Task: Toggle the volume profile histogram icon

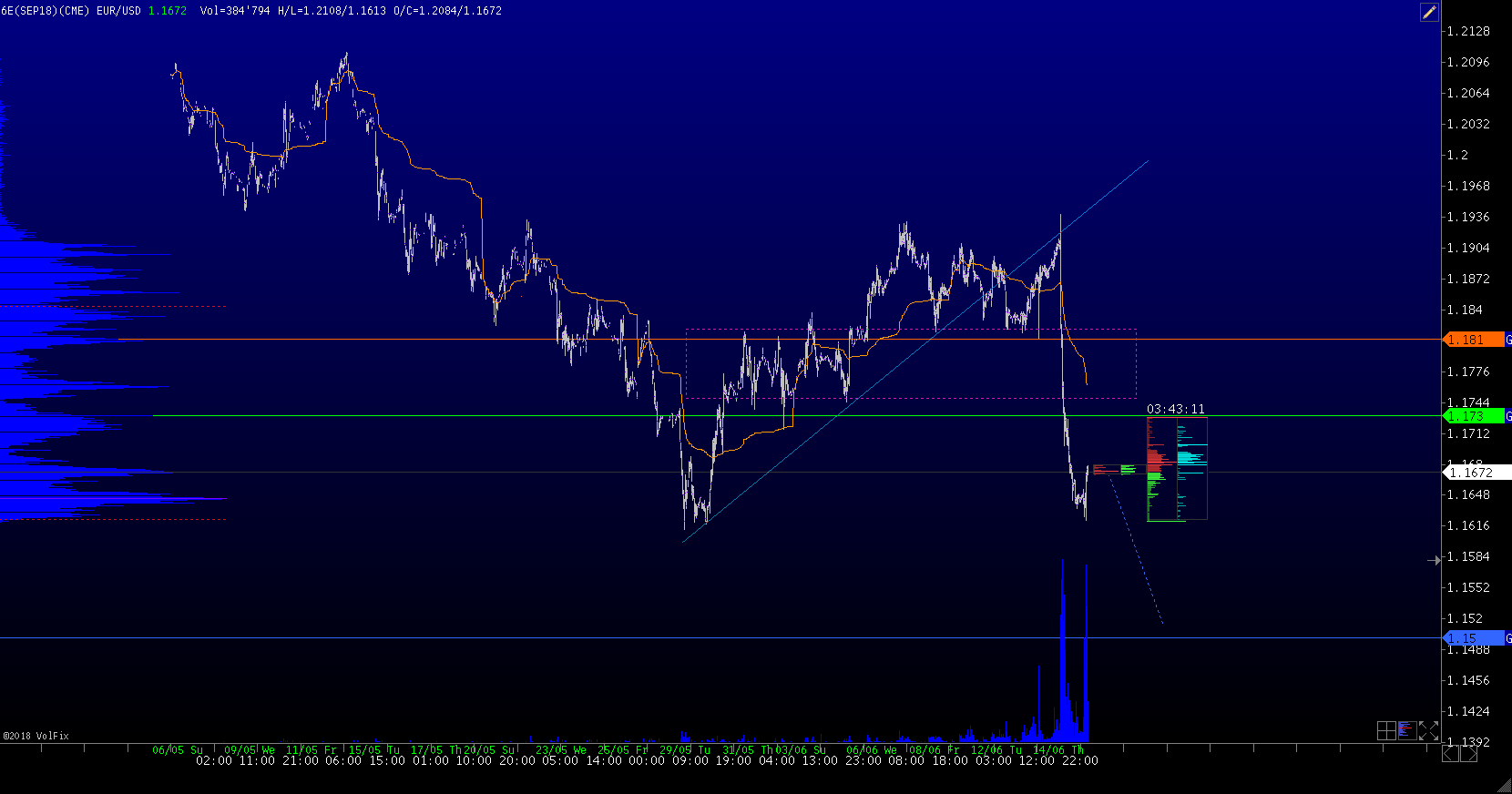Action: [x=1407, y=730]
